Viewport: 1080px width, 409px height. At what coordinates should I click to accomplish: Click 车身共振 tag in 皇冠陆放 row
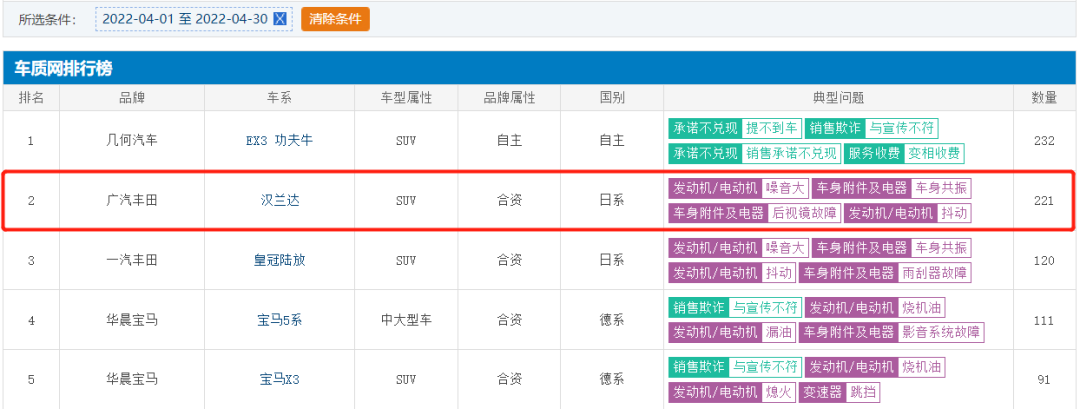point(941,247)
